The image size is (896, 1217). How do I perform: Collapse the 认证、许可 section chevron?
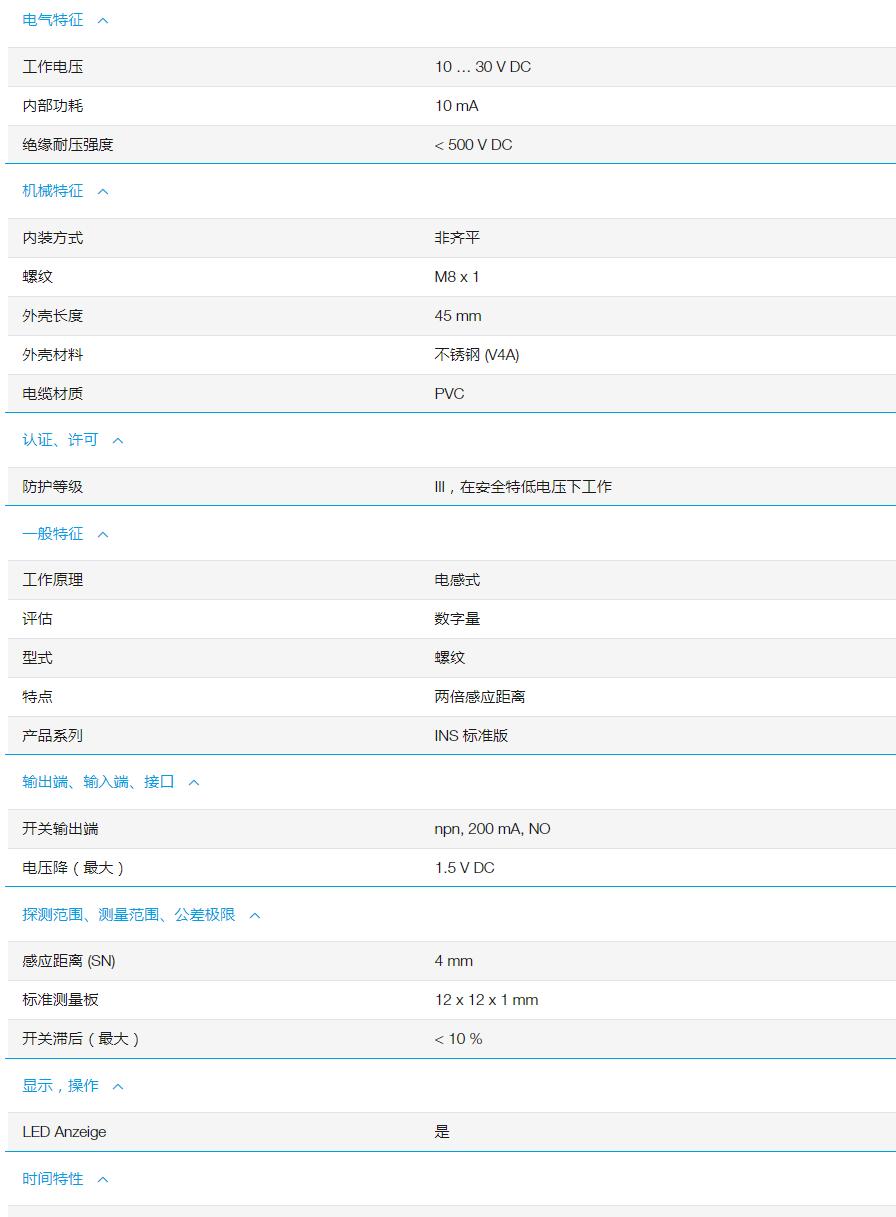[117, 440]
